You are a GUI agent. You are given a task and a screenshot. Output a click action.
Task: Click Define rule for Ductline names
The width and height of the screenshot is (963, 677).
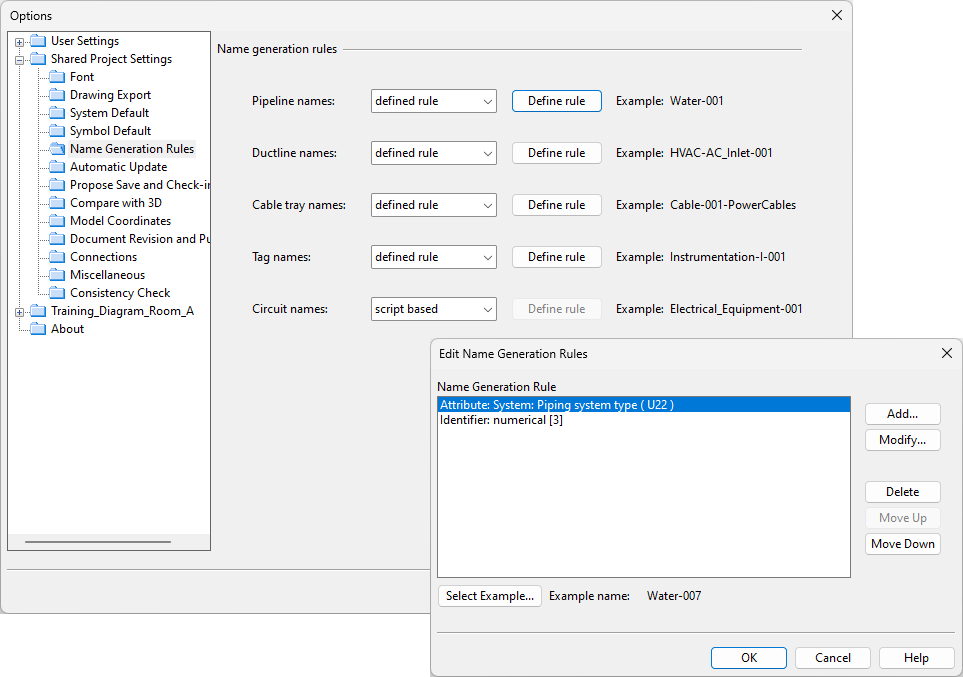[556, 153]
